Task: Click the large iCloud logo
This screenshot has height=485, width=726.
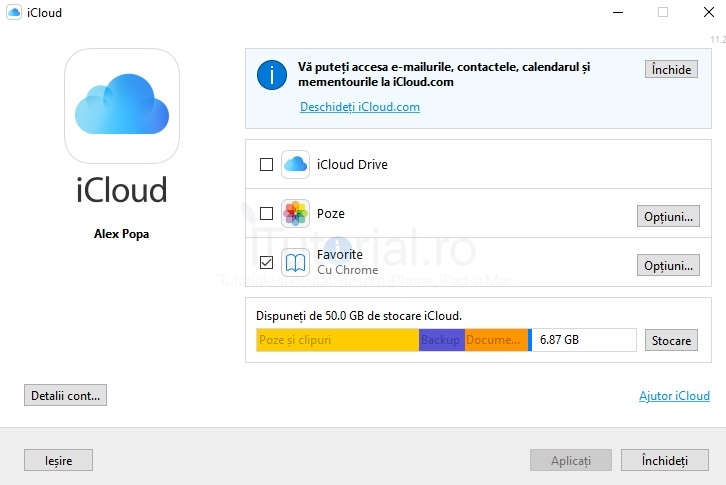Action: pyautogui.click(x=122, y=106)
